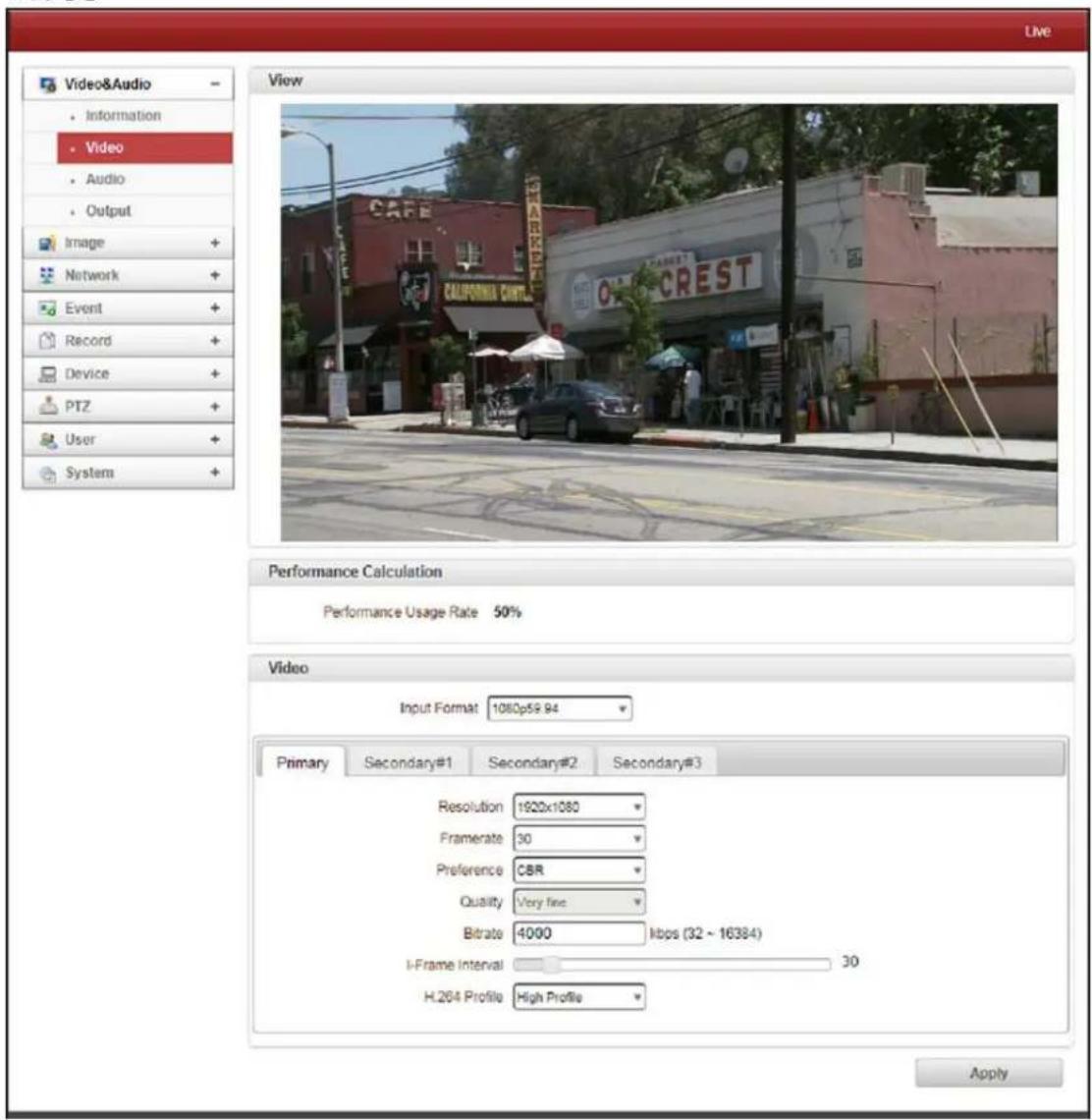Open the System menu label

pos(90,473)
